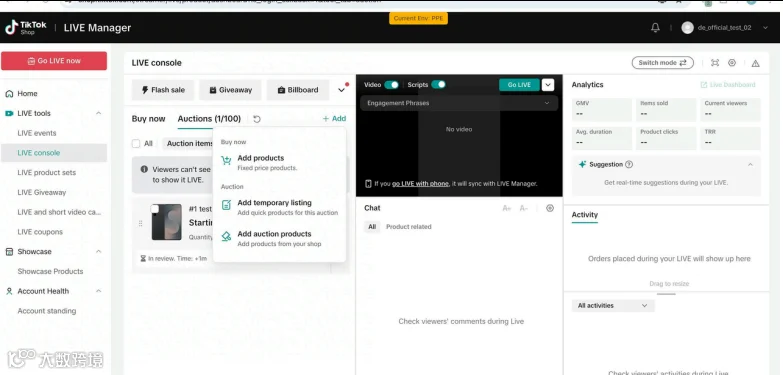Viewport: 783px width, 375px height.
Task: Choose Add auction products option
Action: pyautogui.click(x=280, y=238)
